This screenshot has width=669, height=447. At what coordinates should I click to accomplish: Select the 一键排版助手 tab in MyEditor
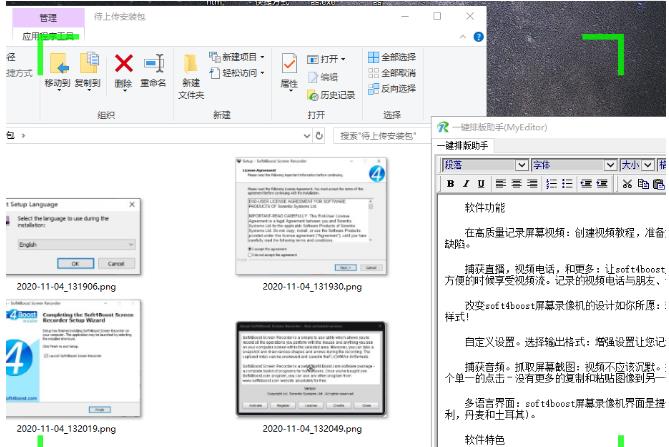[x=463, y=145]
